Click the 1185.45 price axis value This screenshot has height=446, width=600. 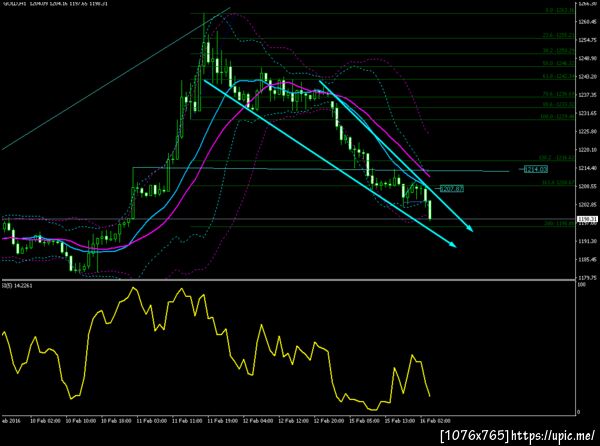[589, 259]
